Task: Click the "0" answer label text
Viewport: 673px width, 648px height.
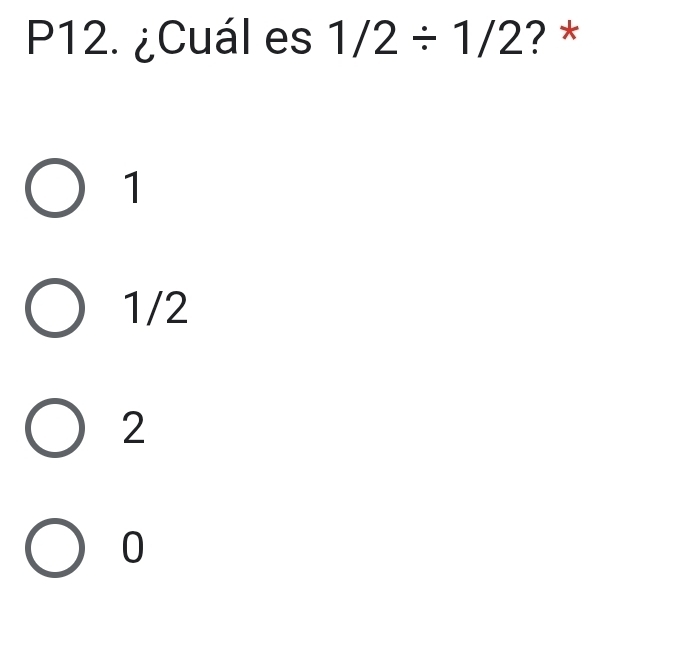Action: pos(133,547)
